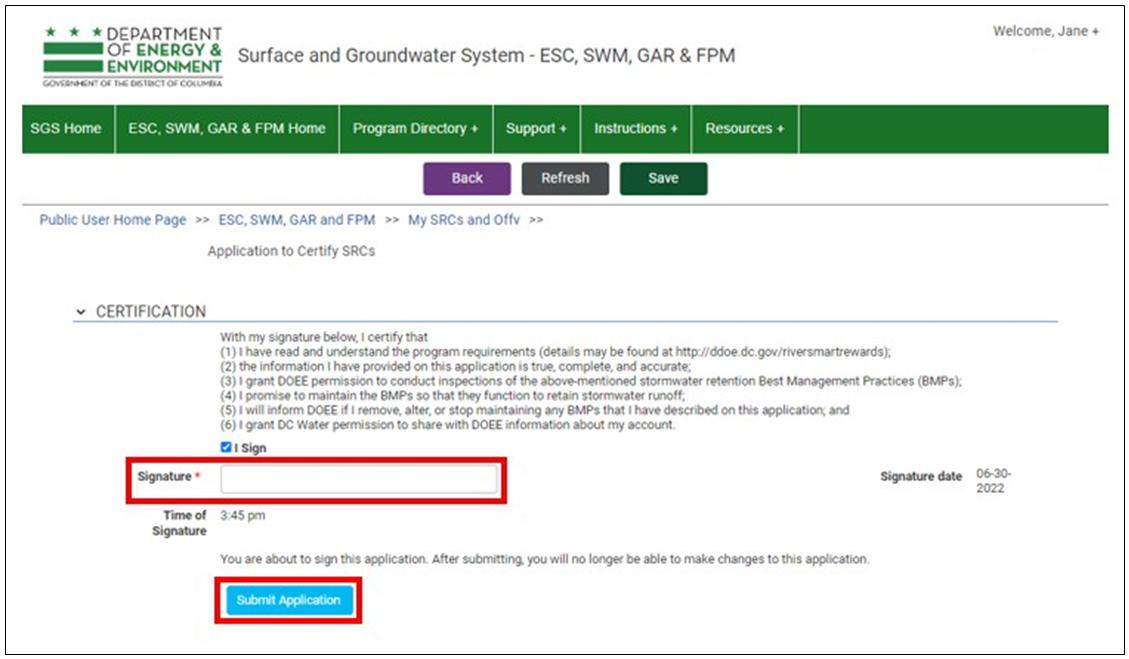Focus the Signature text field
Viewport: 1129px width, 659px height.
359,480
